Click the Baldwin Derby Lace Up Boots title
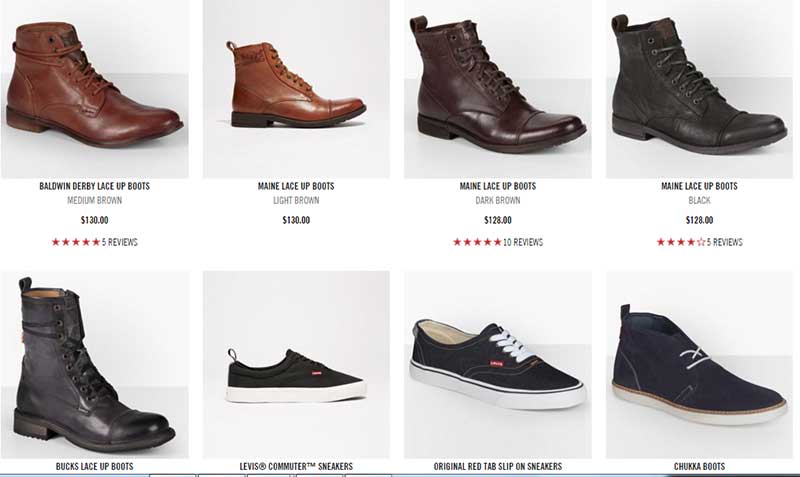This screenshot has width=800, height=477. click(95, 186)
